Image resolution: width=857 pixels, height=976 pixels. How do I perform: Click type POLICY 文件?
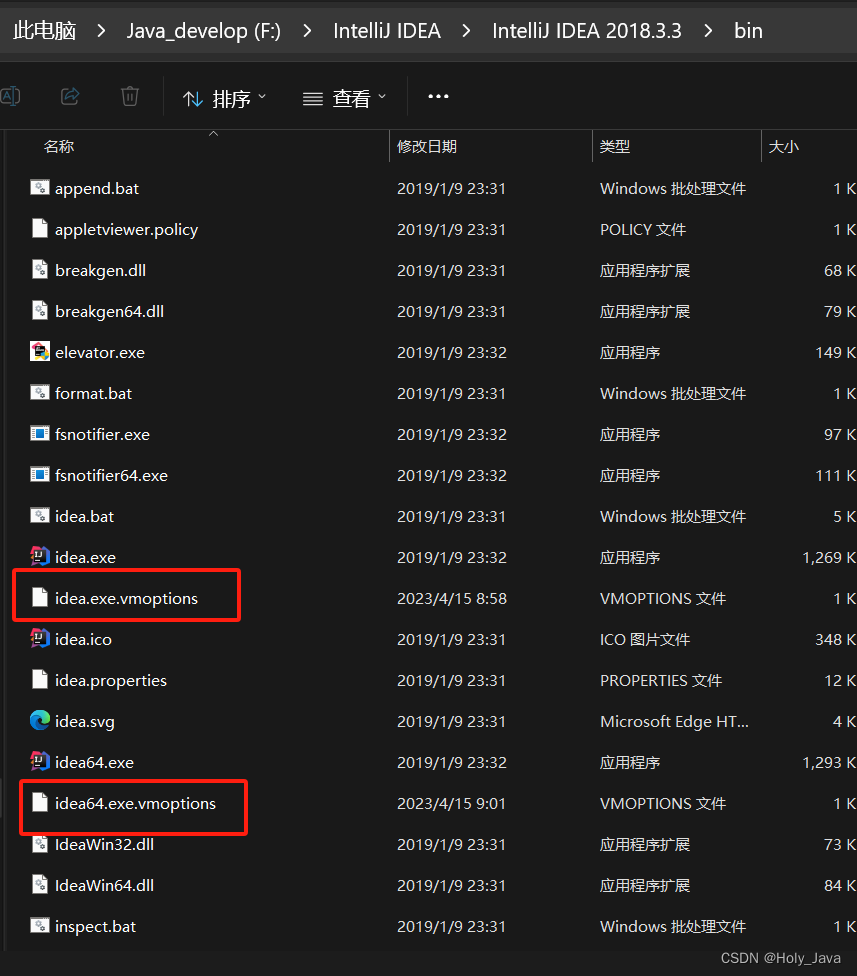pos(643,230)
